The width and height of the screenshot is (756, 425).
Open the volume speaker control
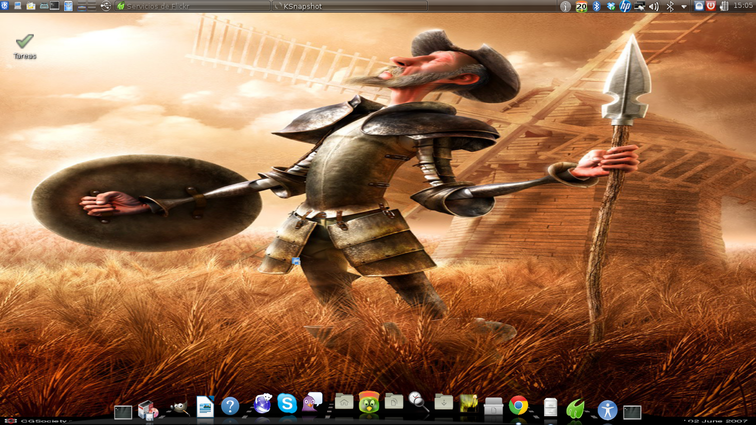(654, 6)
